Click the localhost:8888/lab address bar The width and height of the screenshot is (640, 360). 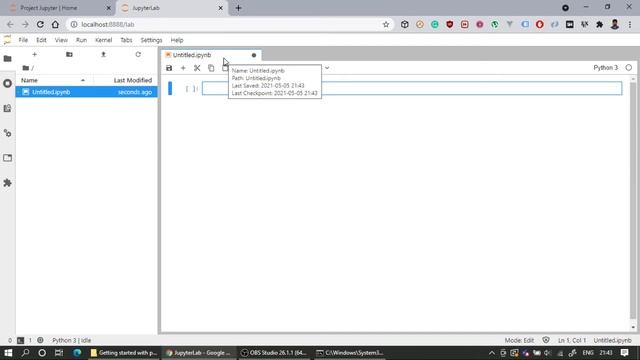229,24
